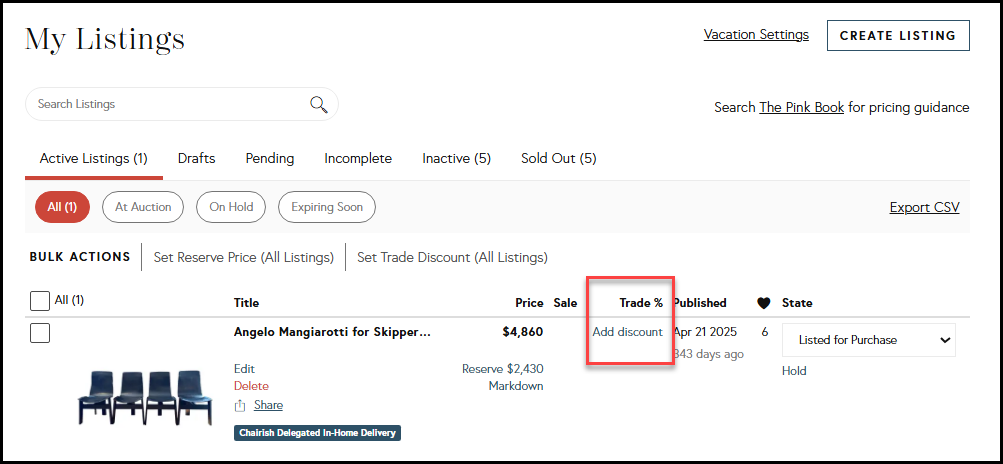Click Edit under the listing
This screenshot has height=464, width=1003.
(x=244, y=369)
